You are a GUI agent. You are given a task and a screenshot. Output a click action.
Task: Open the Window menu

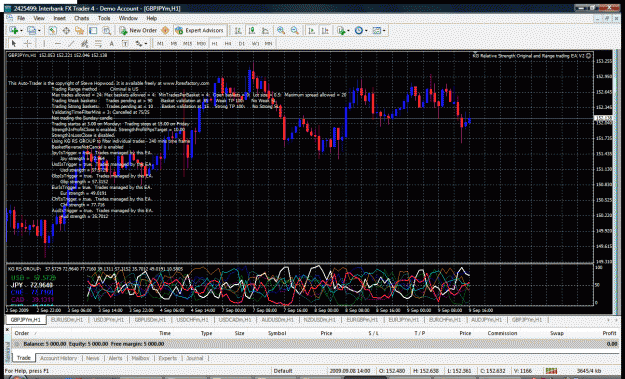128,18
